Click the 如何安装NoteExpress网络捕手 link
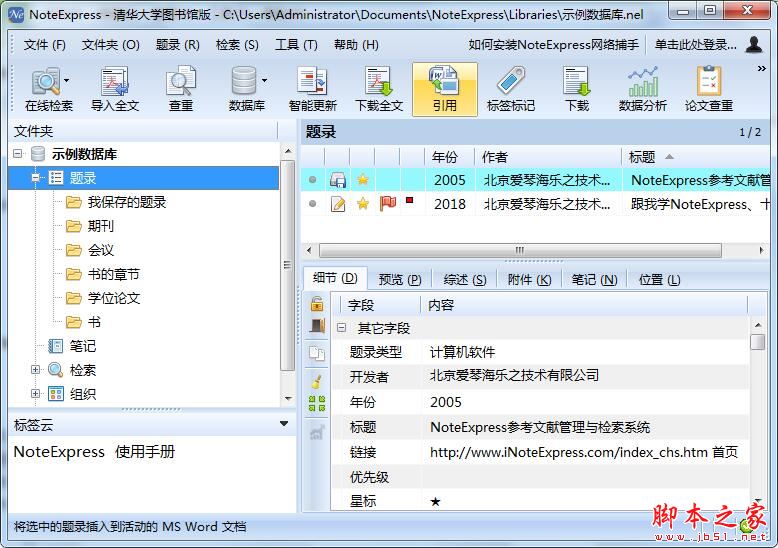 point(553,45)
